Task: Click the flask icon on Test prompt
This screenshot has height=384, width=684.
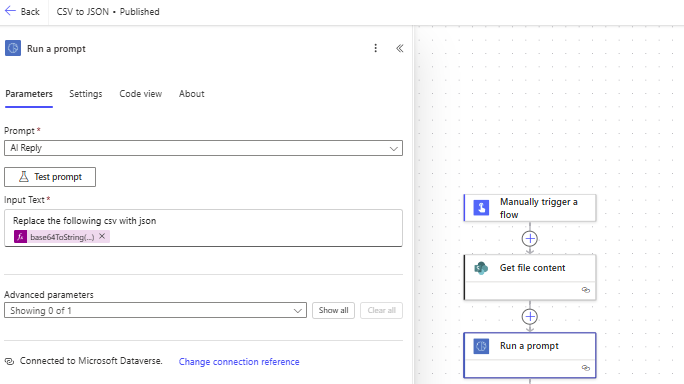Action: pyautogui.click(x=24, y=177)
